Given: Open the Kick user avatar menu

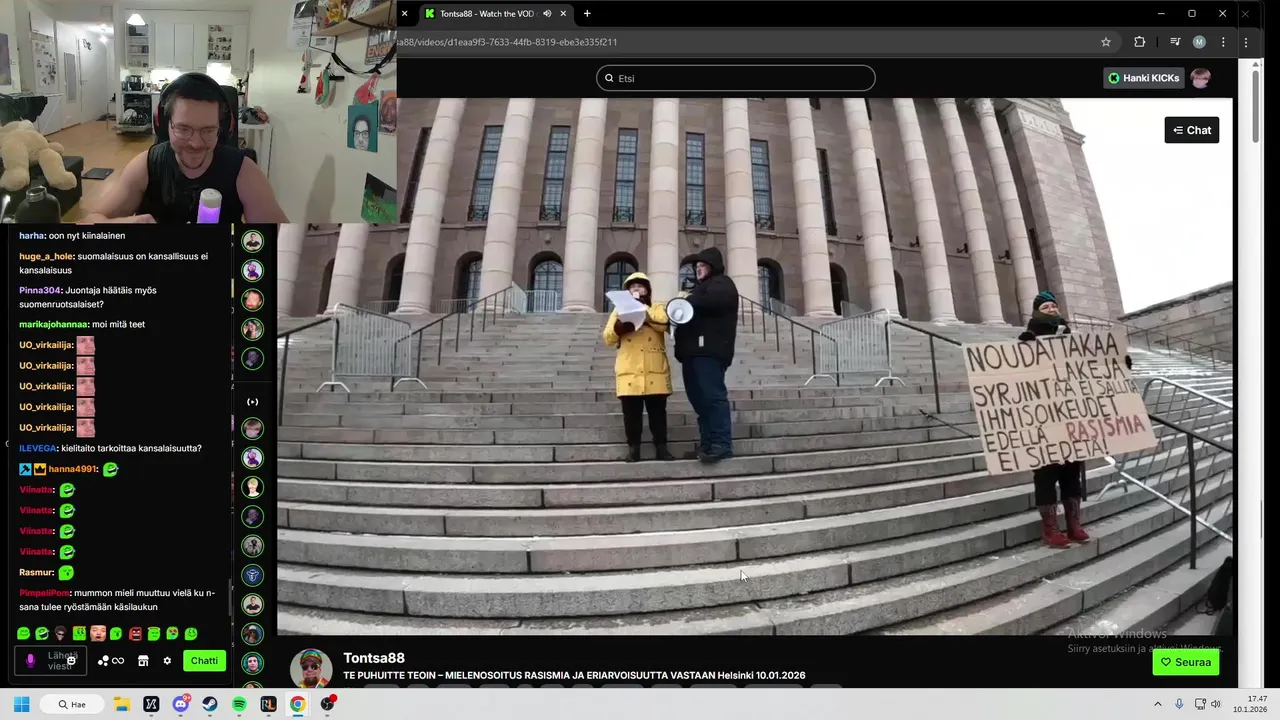Looking at the screenshot, I should 1201,78.
